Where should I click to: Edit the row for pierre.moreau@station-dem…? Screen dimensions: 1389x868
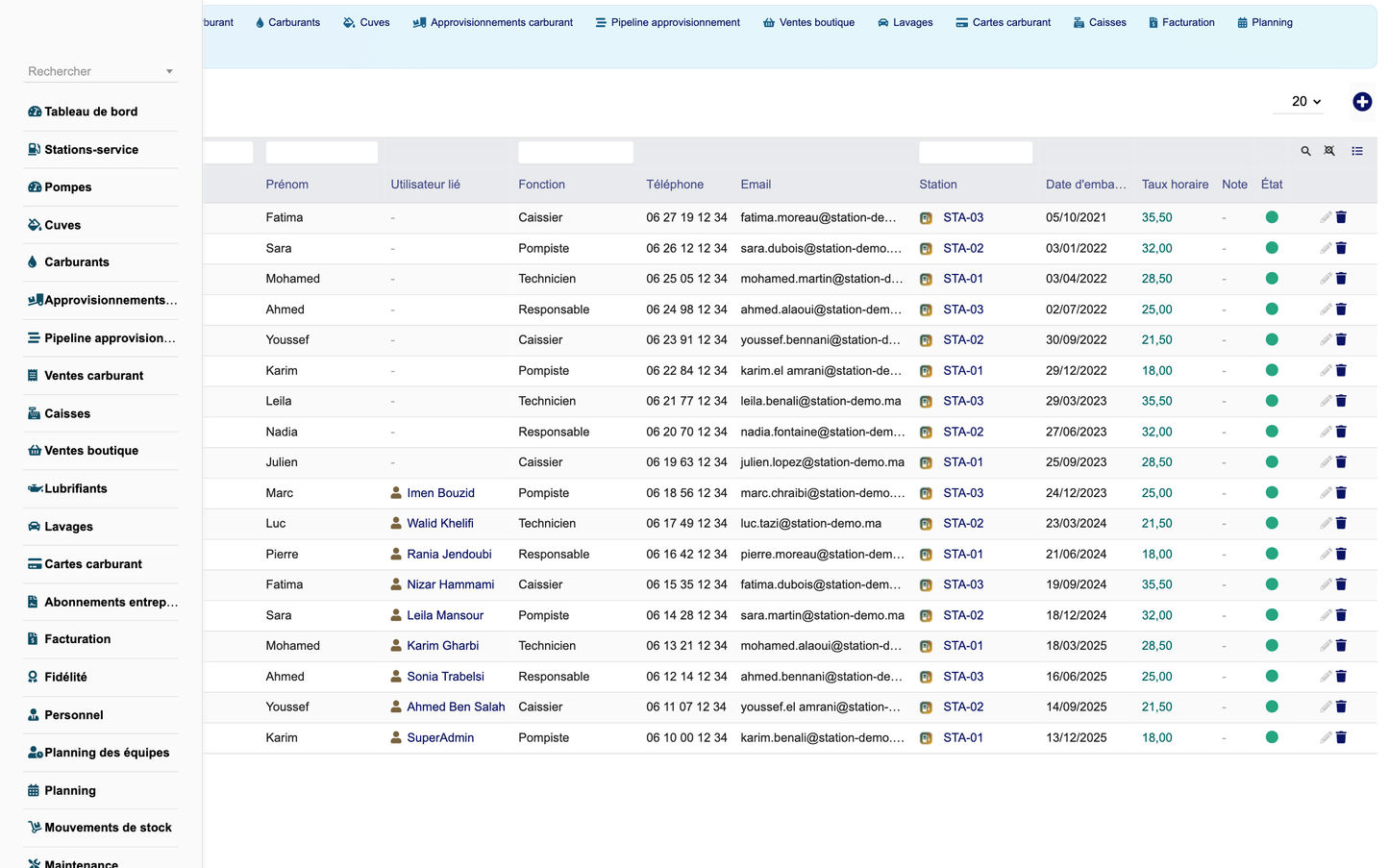[1326, 554]
